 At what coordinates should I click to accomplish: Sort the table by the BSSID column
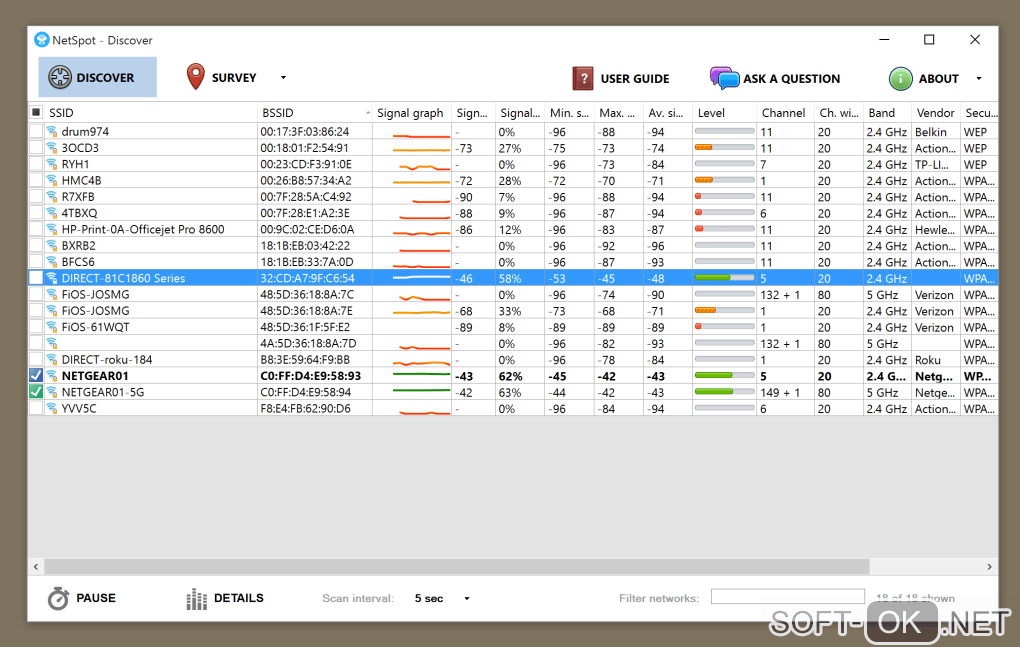pyautogui.click(x=315, y=112)
